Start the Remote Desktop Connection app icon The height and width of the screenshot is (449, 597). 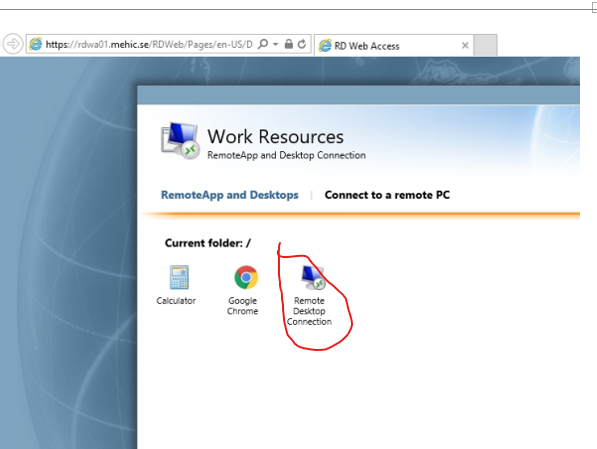tap(313, 277)
